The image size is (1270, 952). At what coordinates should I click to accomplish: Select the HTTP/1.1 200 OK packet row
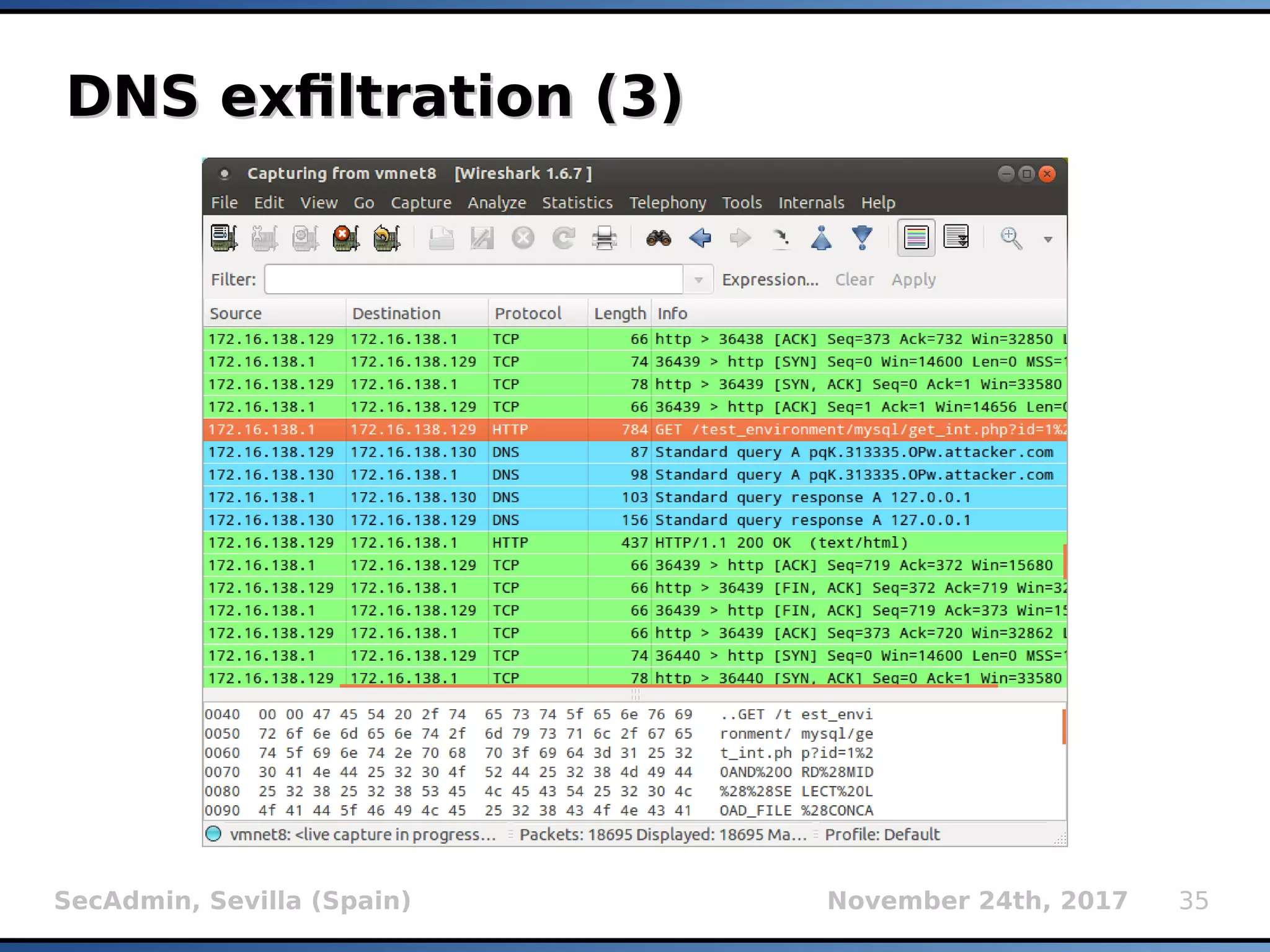[635, 543]
